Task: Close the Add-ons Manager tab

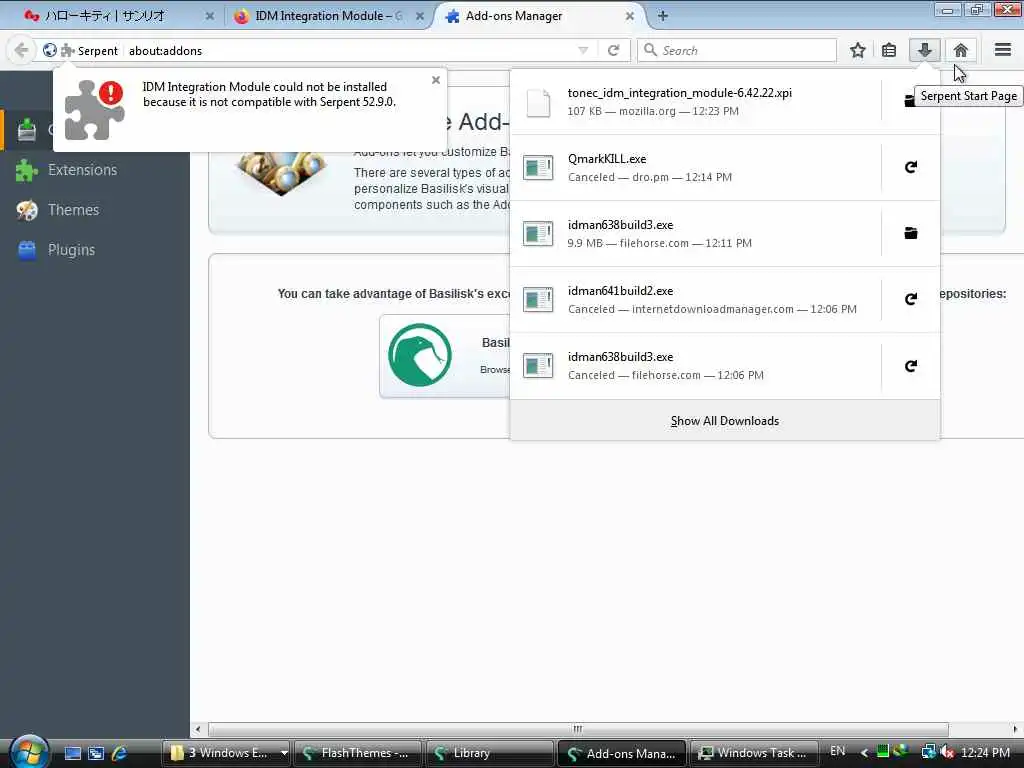Action: point(630,16)
